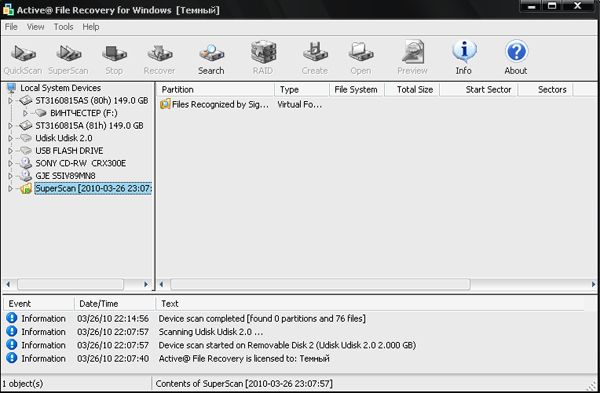
Task: Click the ВИНТЧЕСТЕР (F:) volume icon
Action: point(41,113)
